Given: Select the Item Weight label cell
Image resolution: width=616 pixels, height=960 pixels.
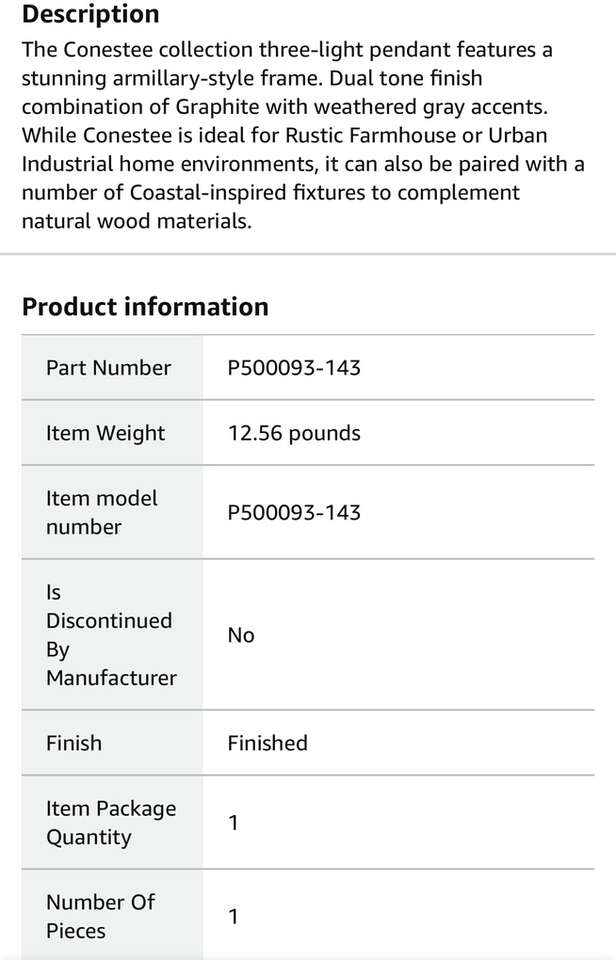Looking at the screenshot, I should (x=105, y=433).
